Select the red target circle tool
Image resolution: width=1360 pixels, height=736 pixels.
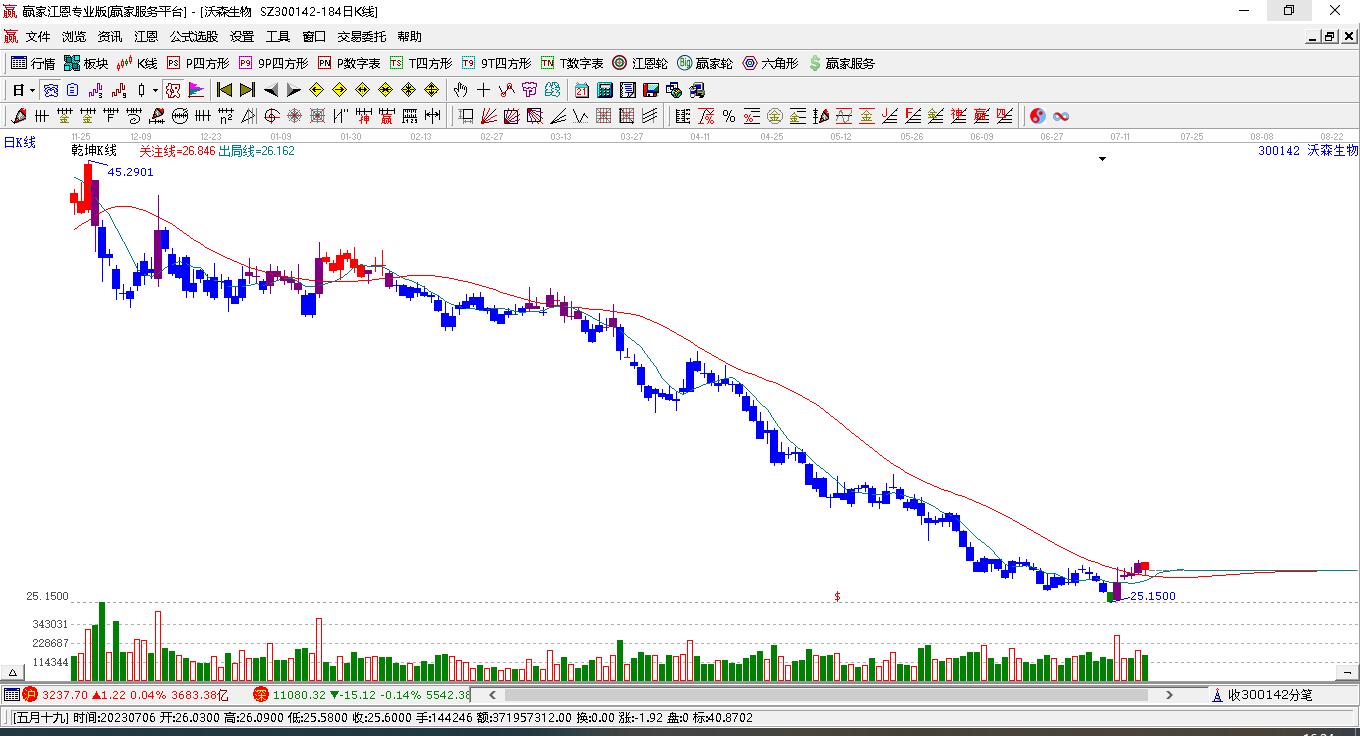click(271, 116)
